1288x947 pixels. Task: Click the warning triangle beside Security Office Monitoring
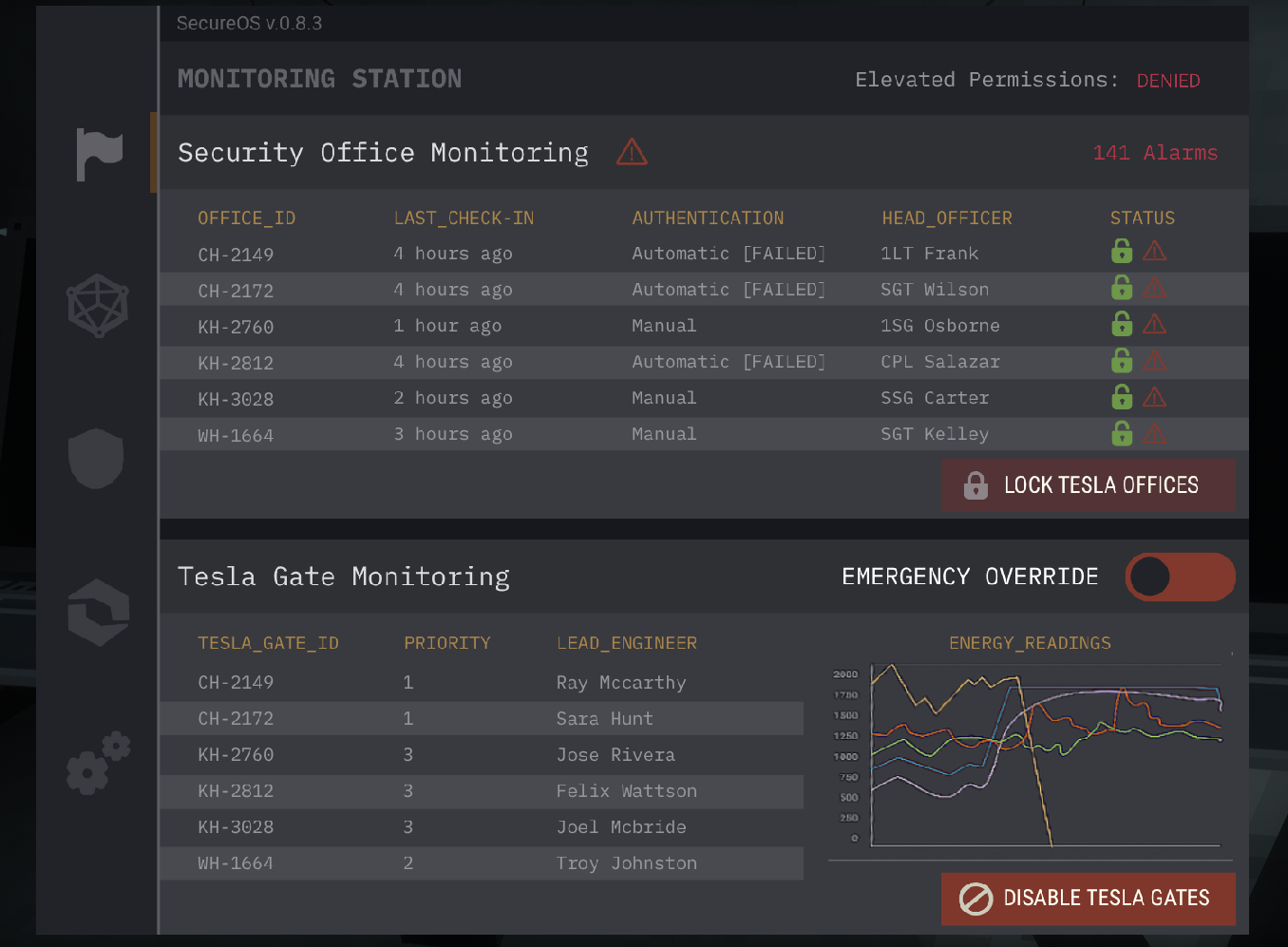(632, 152)
